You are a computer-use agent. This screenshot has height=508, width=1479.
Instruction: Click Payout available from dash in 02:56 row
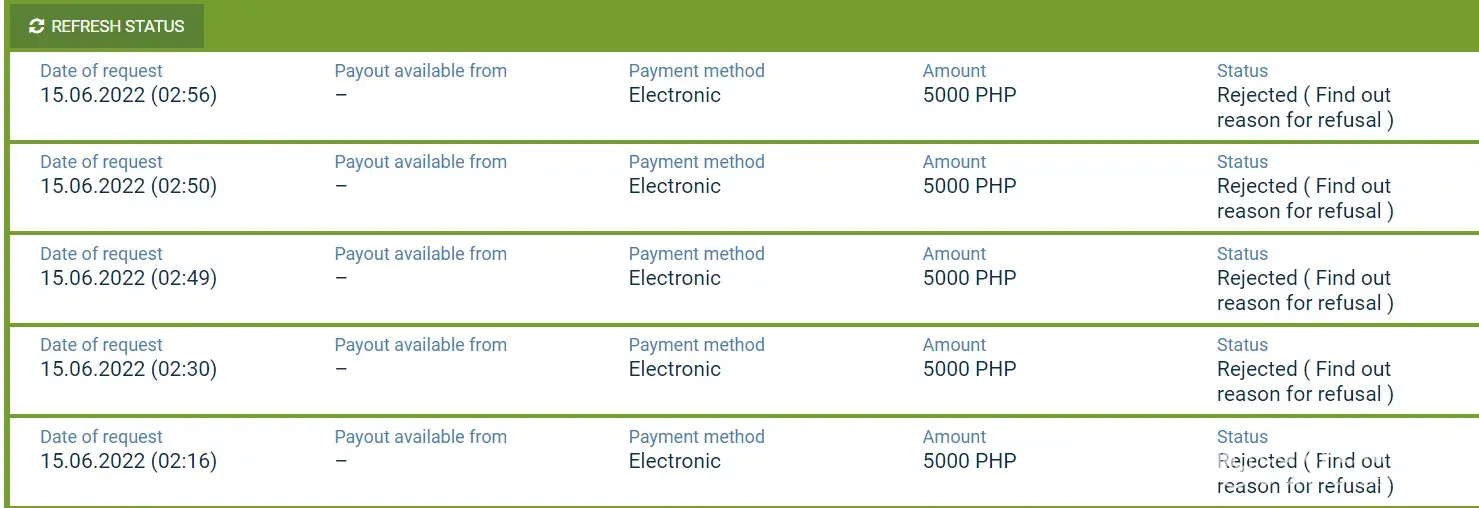[x=341, y=96]
